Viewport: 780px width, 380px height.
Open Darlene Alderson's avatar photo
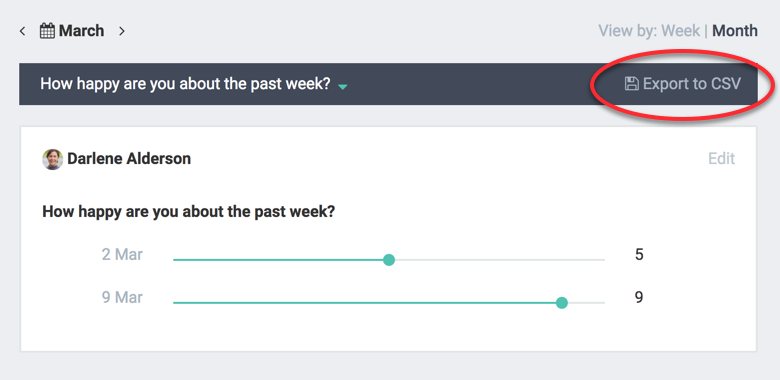click(52, 159)
